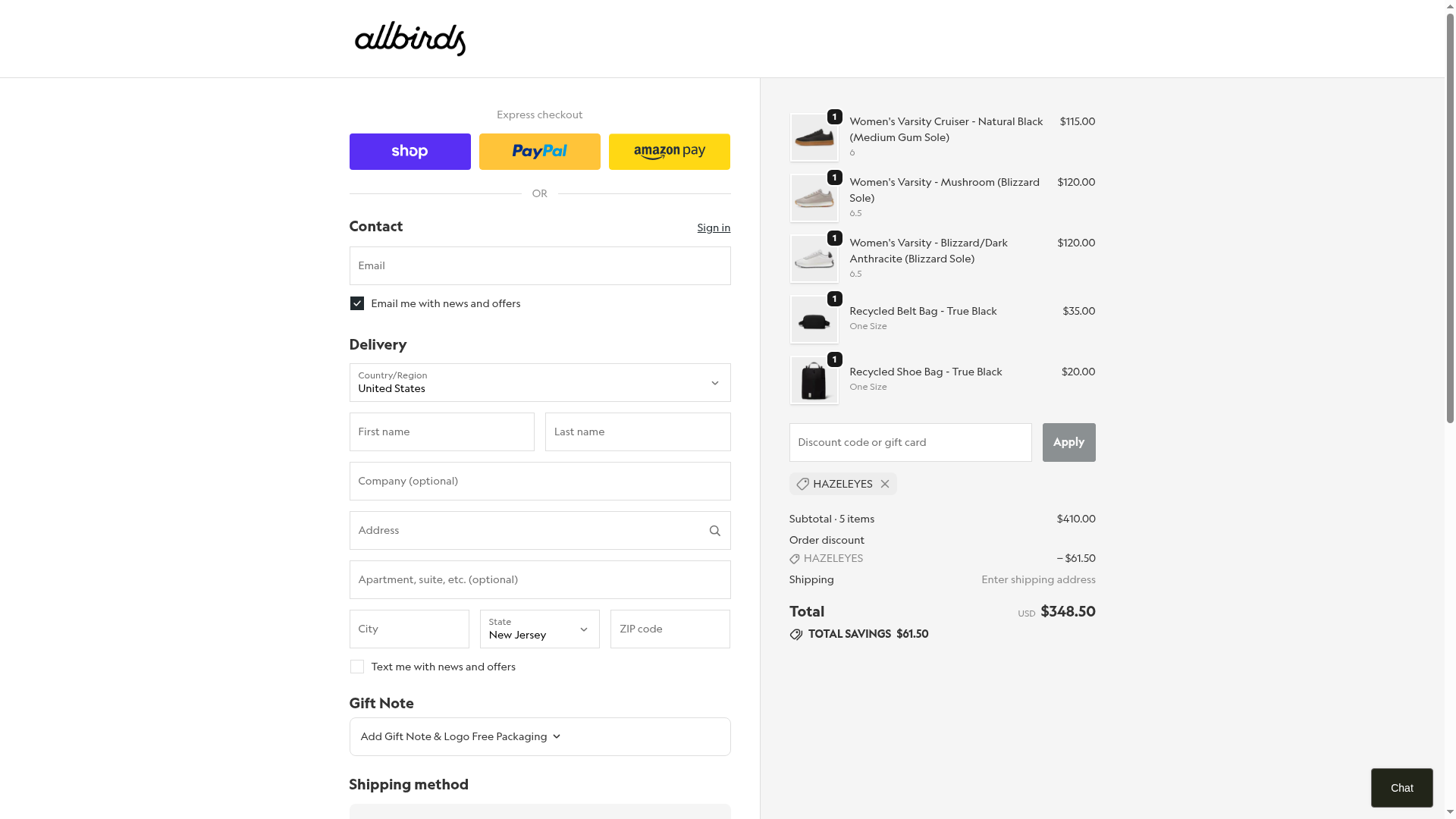Click the Sign in link
The image size is (1456, 819).
click(714, 227)
